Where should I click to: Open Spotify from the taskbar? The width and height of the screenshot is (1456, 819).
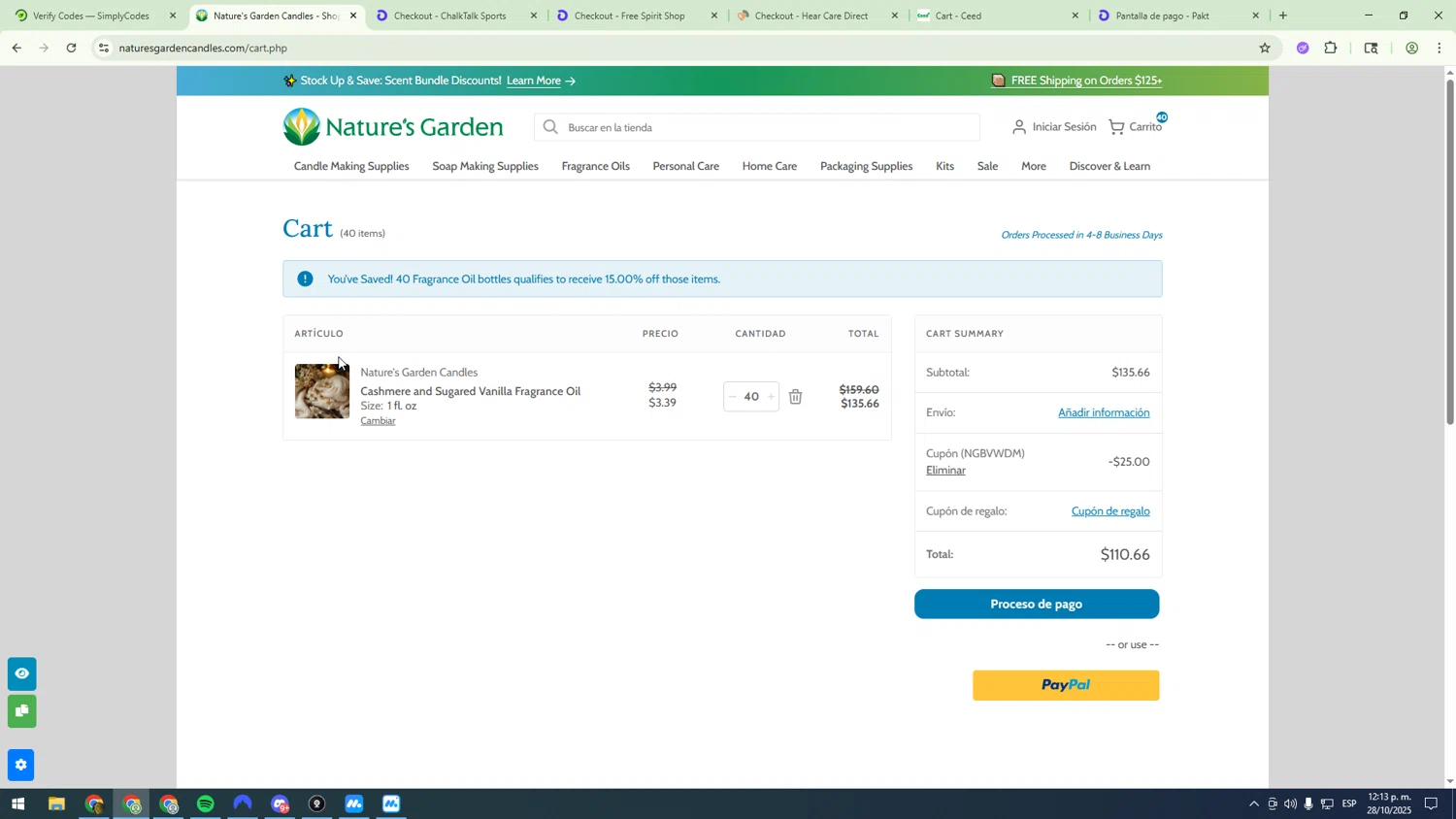(206, 804)
